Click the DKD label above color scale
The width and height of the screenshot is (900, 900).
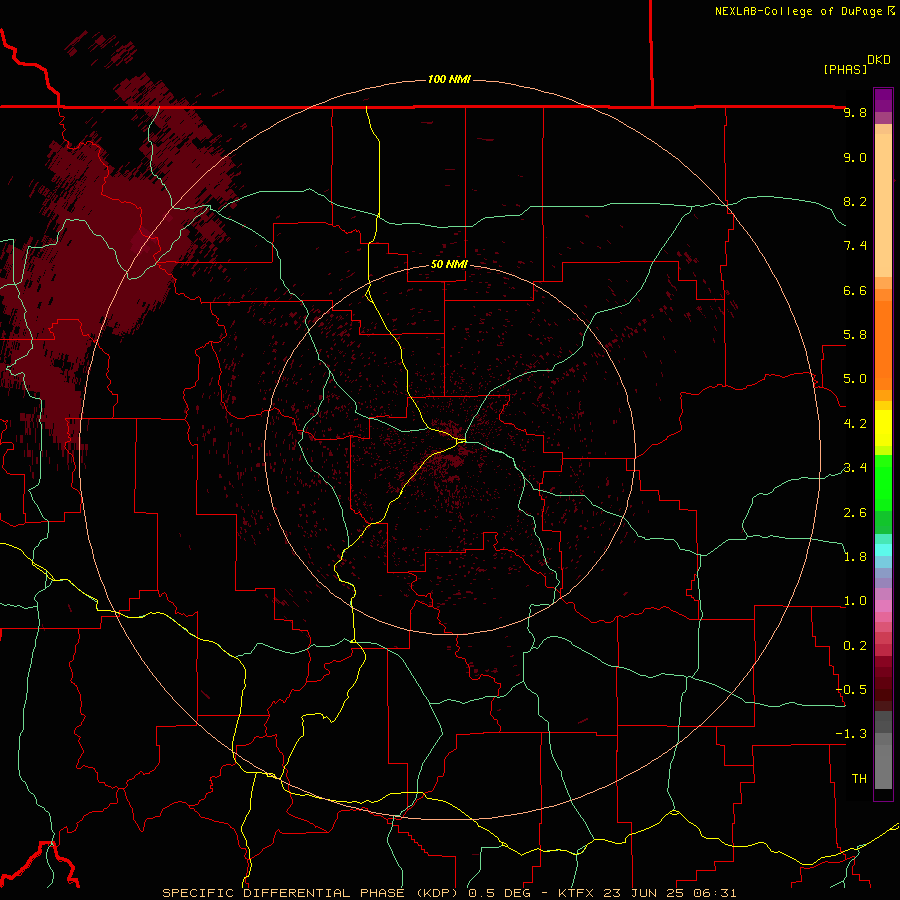pos(879,59)
